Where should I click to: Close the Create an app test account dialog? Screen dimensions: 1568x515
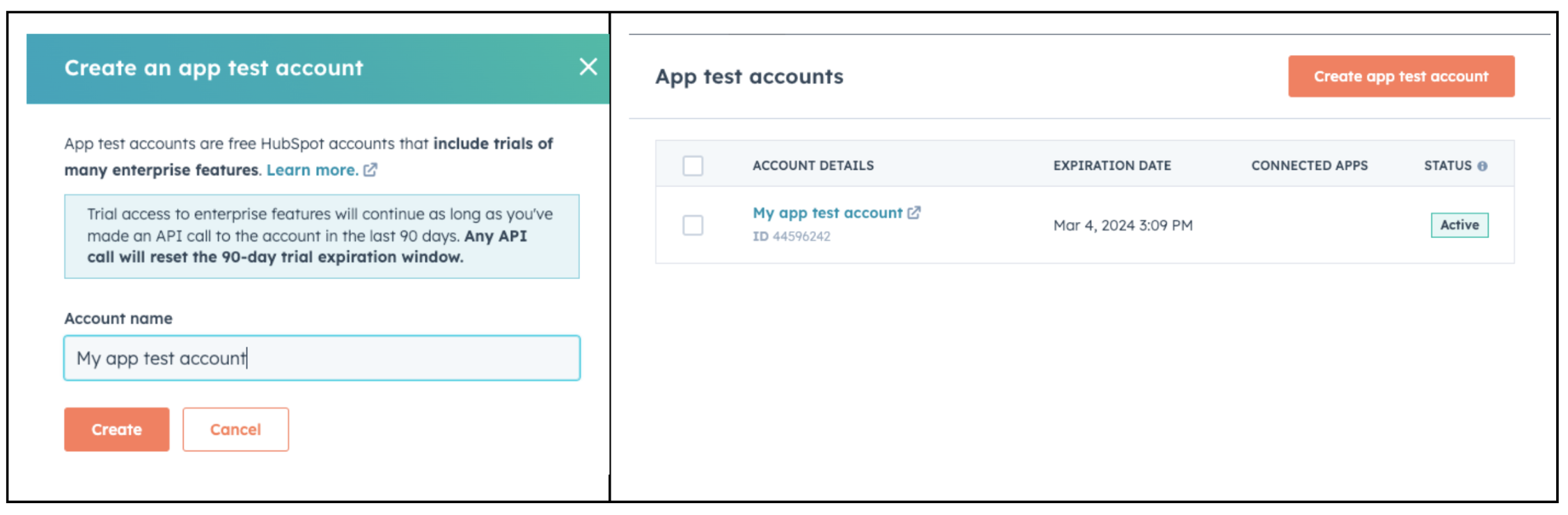point(588,67)
